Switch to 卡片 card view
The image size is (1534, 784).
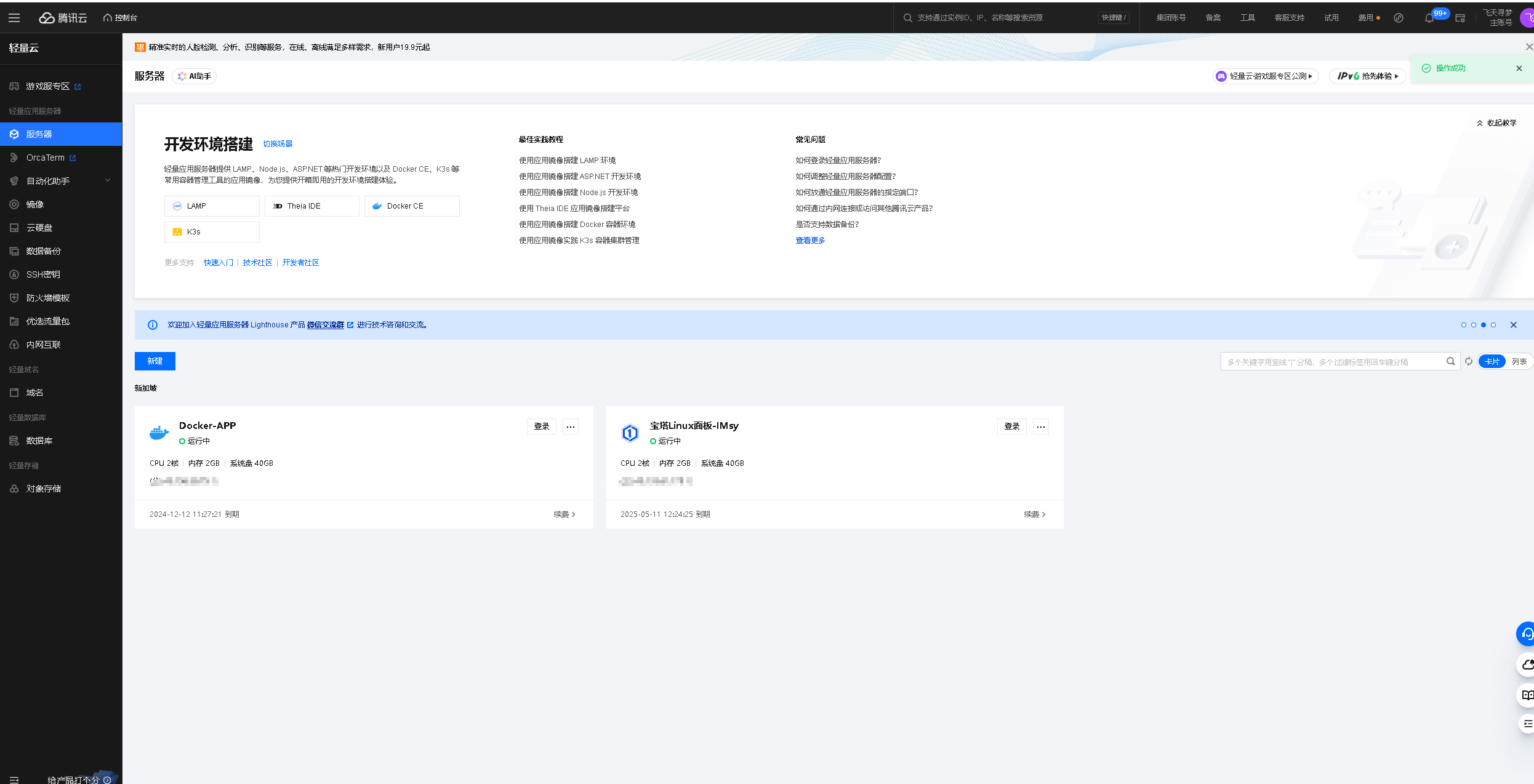(x=1492, y=362)
